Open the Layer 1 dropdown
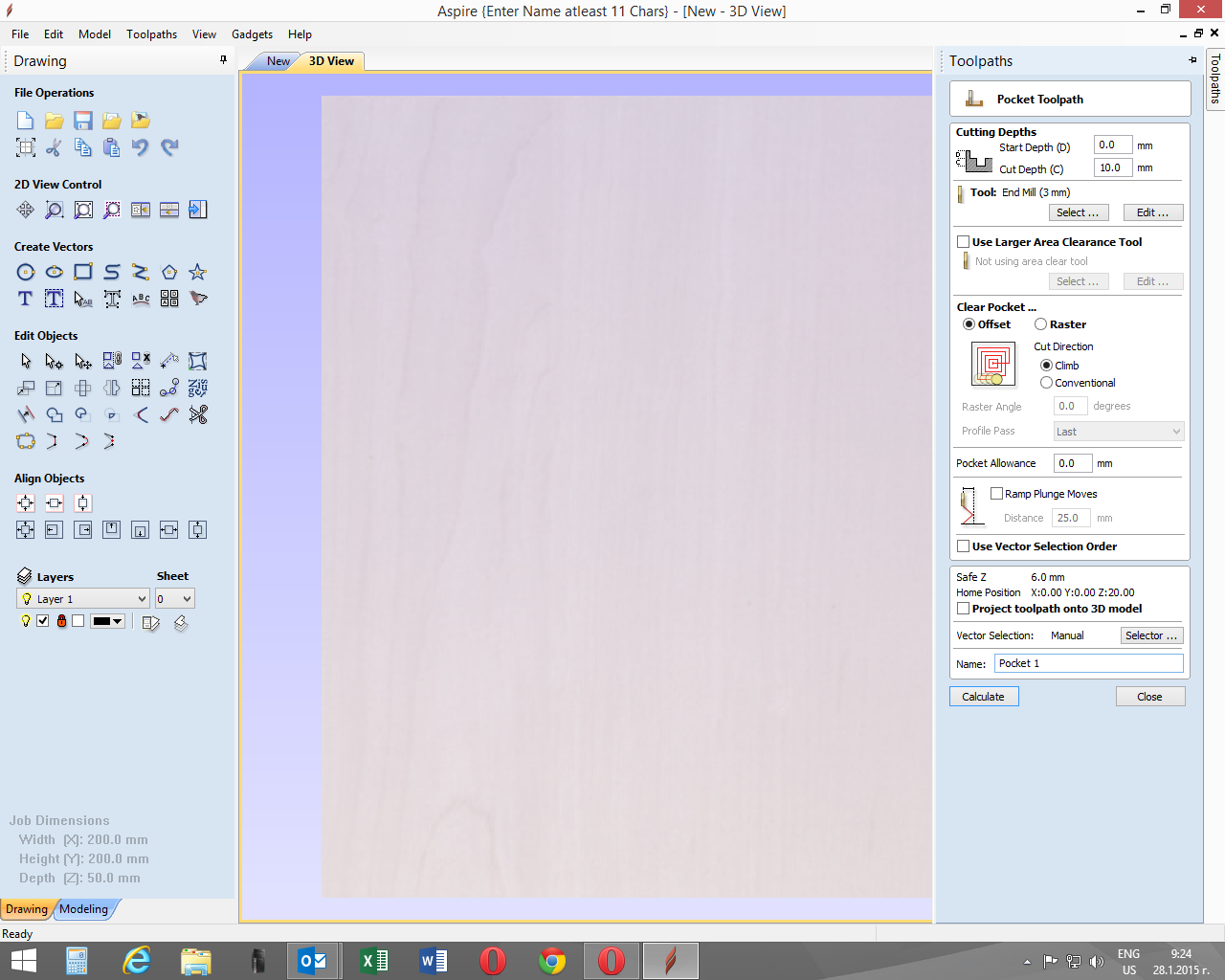Viewport: 1225px width, 980px height. [x=83, y=599]
